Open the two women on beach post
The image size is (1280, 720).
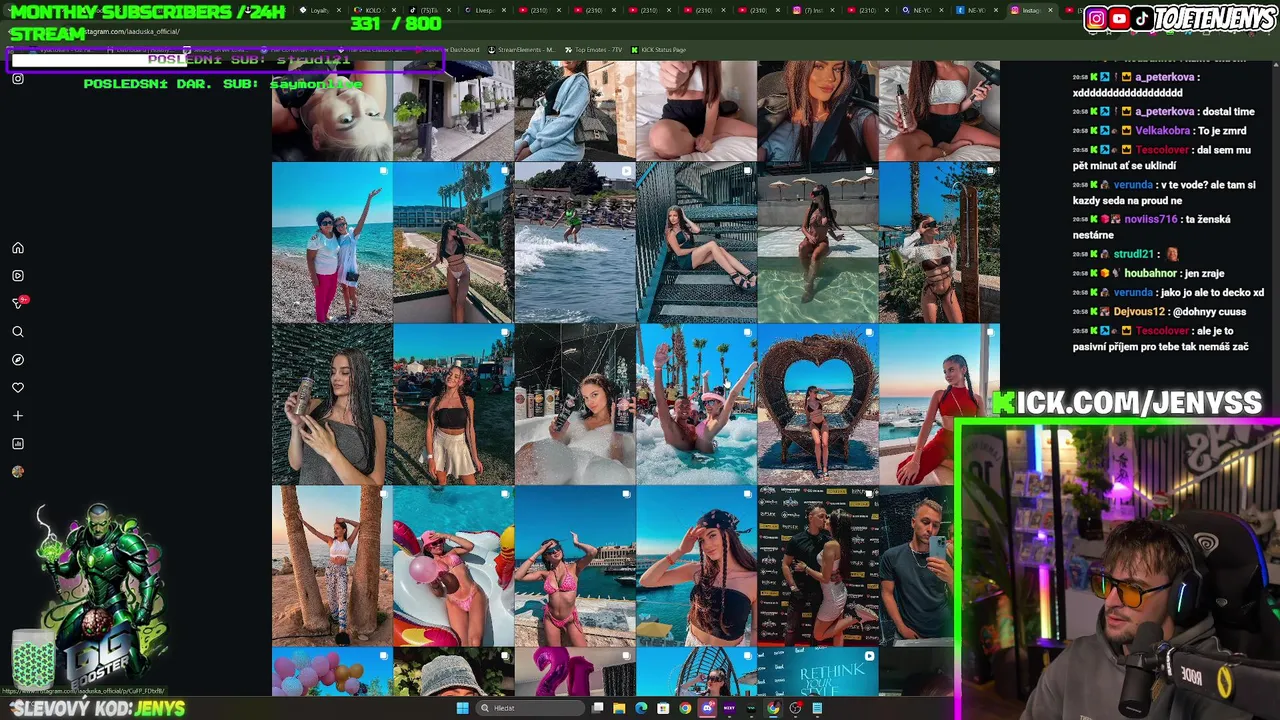click(x=332, y=243)
